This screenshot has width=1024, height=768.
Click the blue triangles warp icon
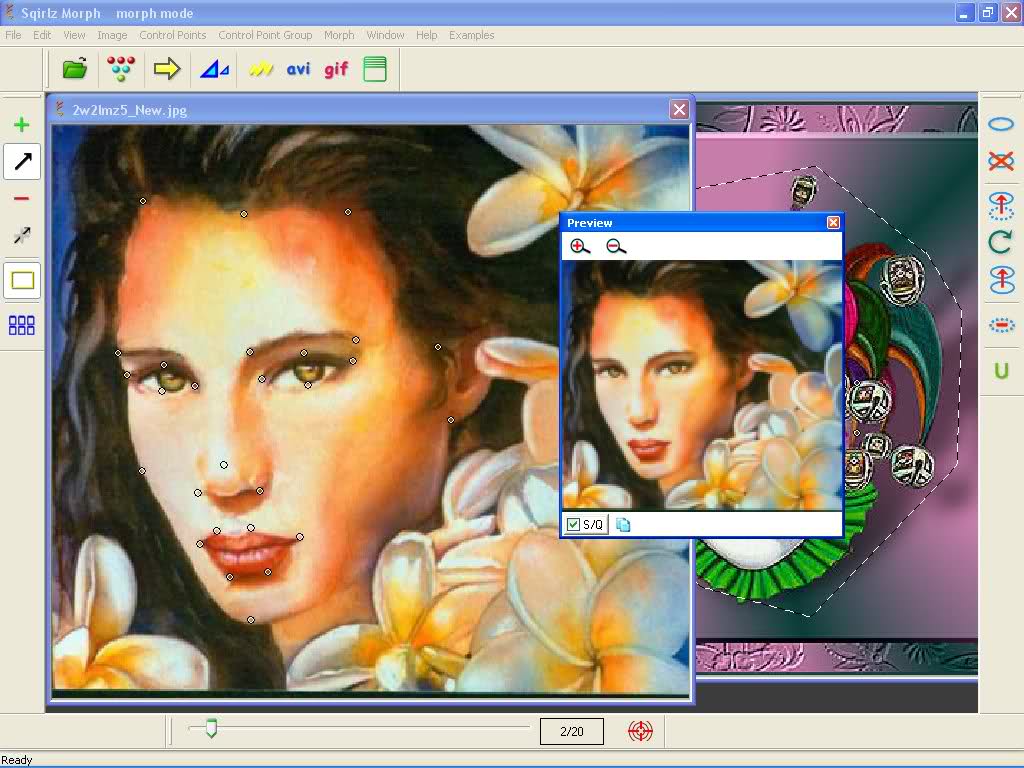click(214, 69)
